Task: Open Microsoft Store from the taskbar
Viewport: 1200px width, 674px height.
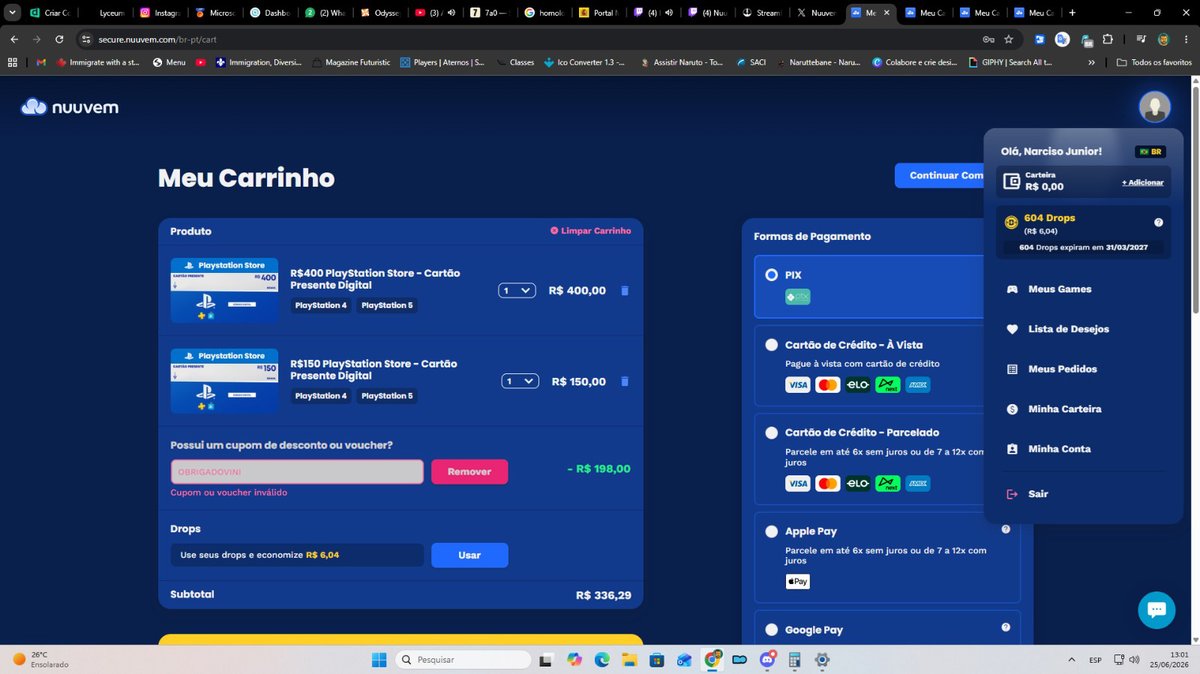Action: point(657,660)
